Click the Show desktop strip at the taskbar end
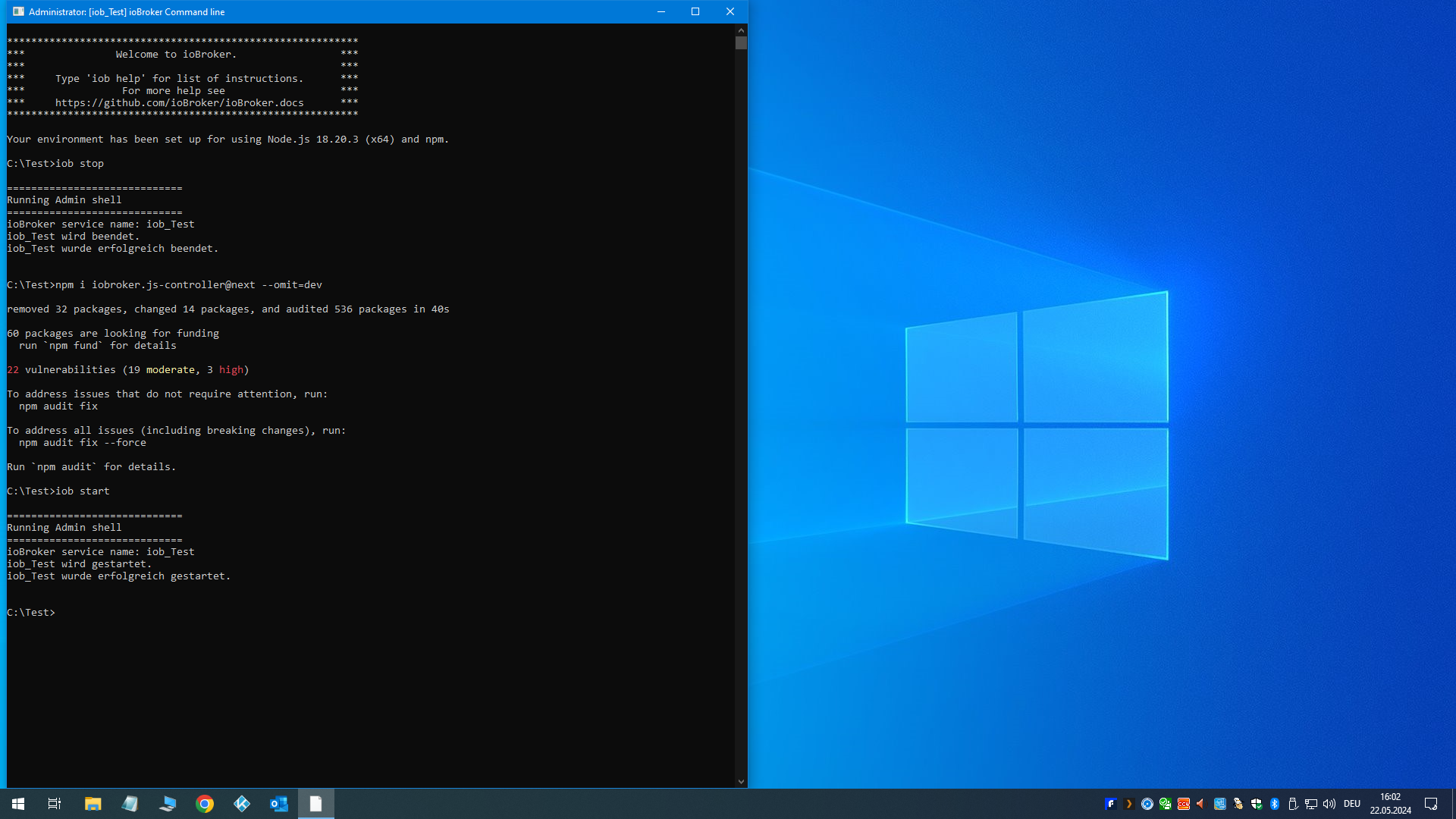1456x819 pixels. (x=1453, y=804)
